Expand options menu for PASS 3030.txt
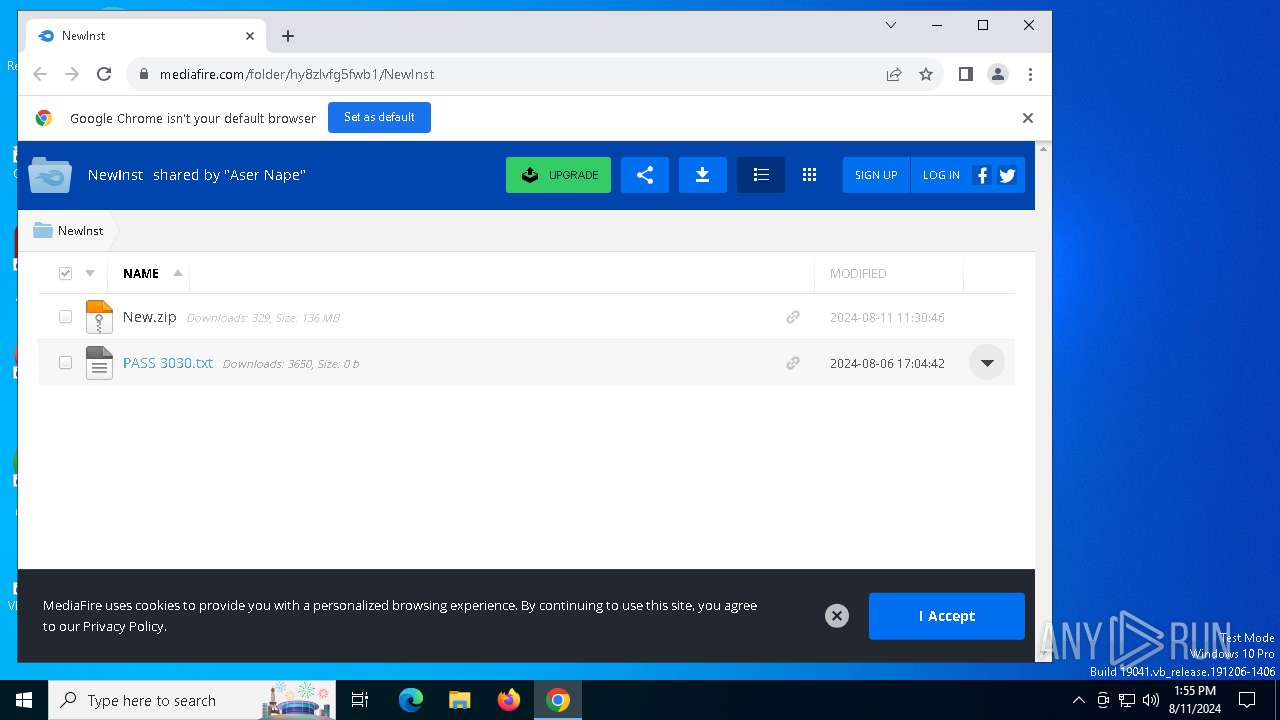The image size is (1280, 720). point(987,363)
